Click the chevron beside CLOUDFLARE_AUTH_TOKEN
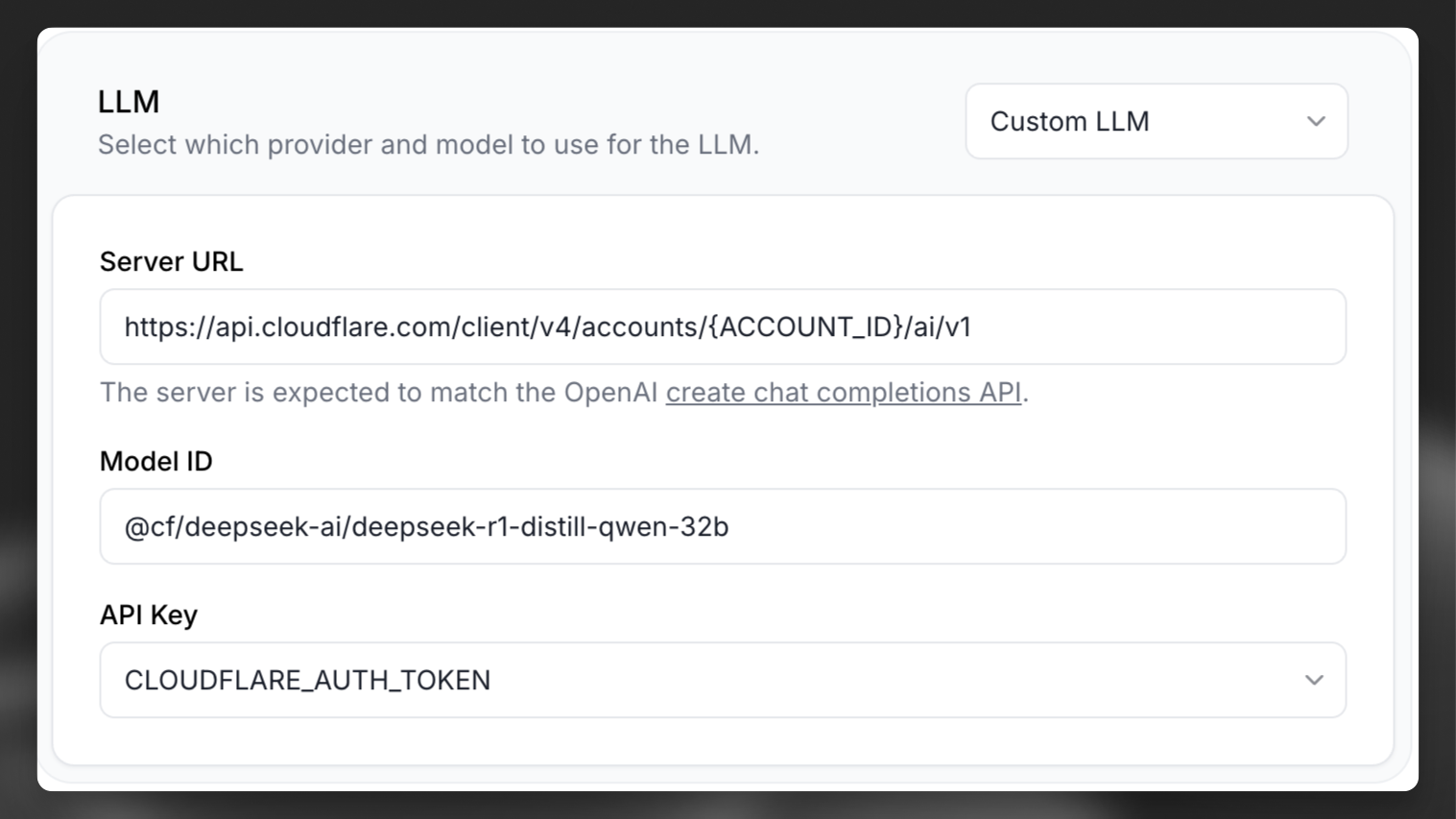 click(1315, 680)
